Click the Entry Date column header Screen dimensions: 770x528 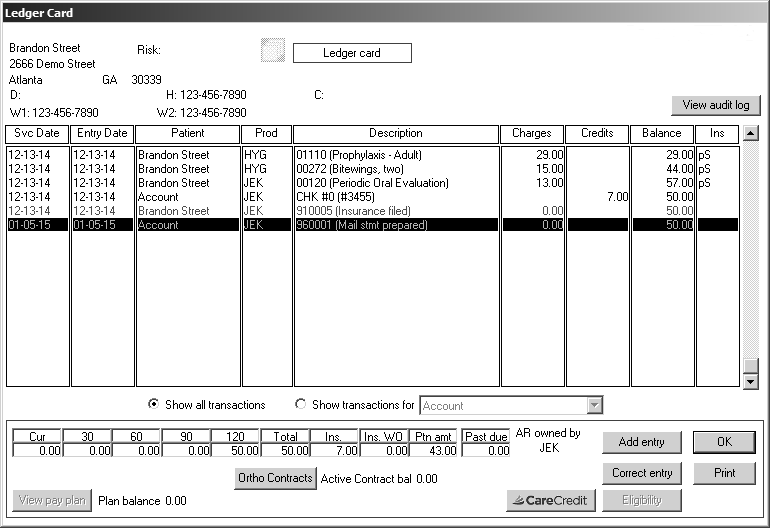[x=102, y=134]
